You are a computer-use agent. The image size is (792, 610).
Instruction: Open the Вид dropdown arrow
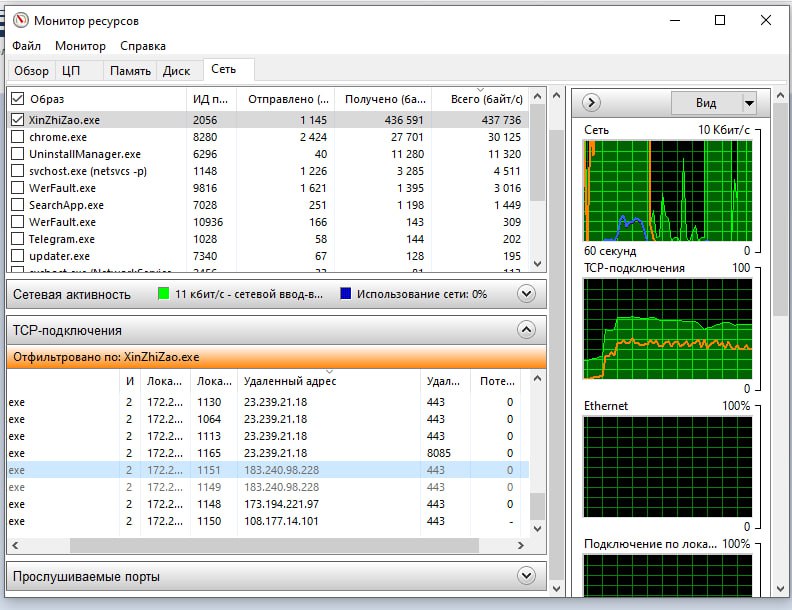(x=750, y=103)
